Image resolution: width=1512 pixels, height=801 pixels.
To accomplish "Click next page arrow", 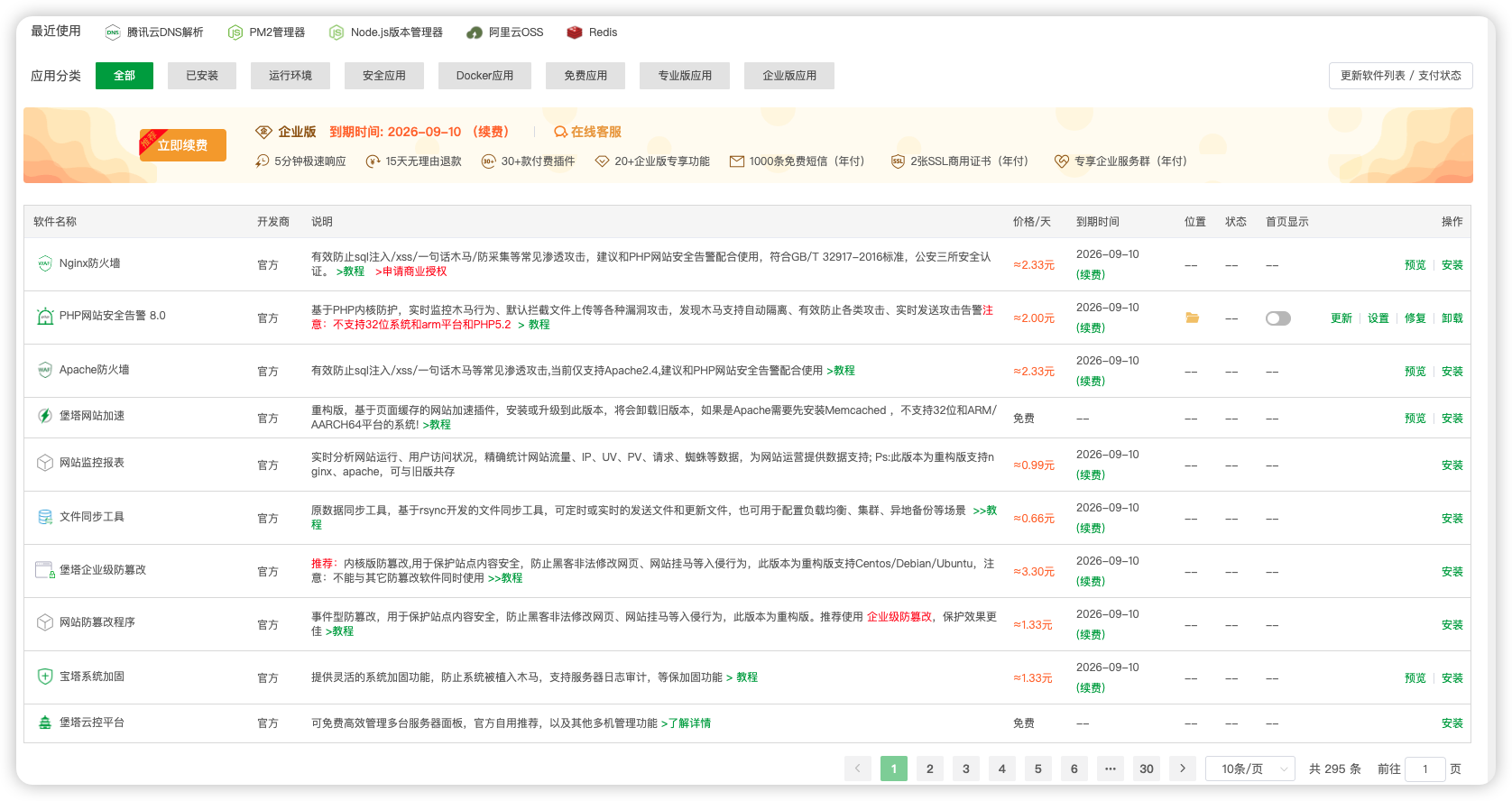I will [x=1183, y=769].
